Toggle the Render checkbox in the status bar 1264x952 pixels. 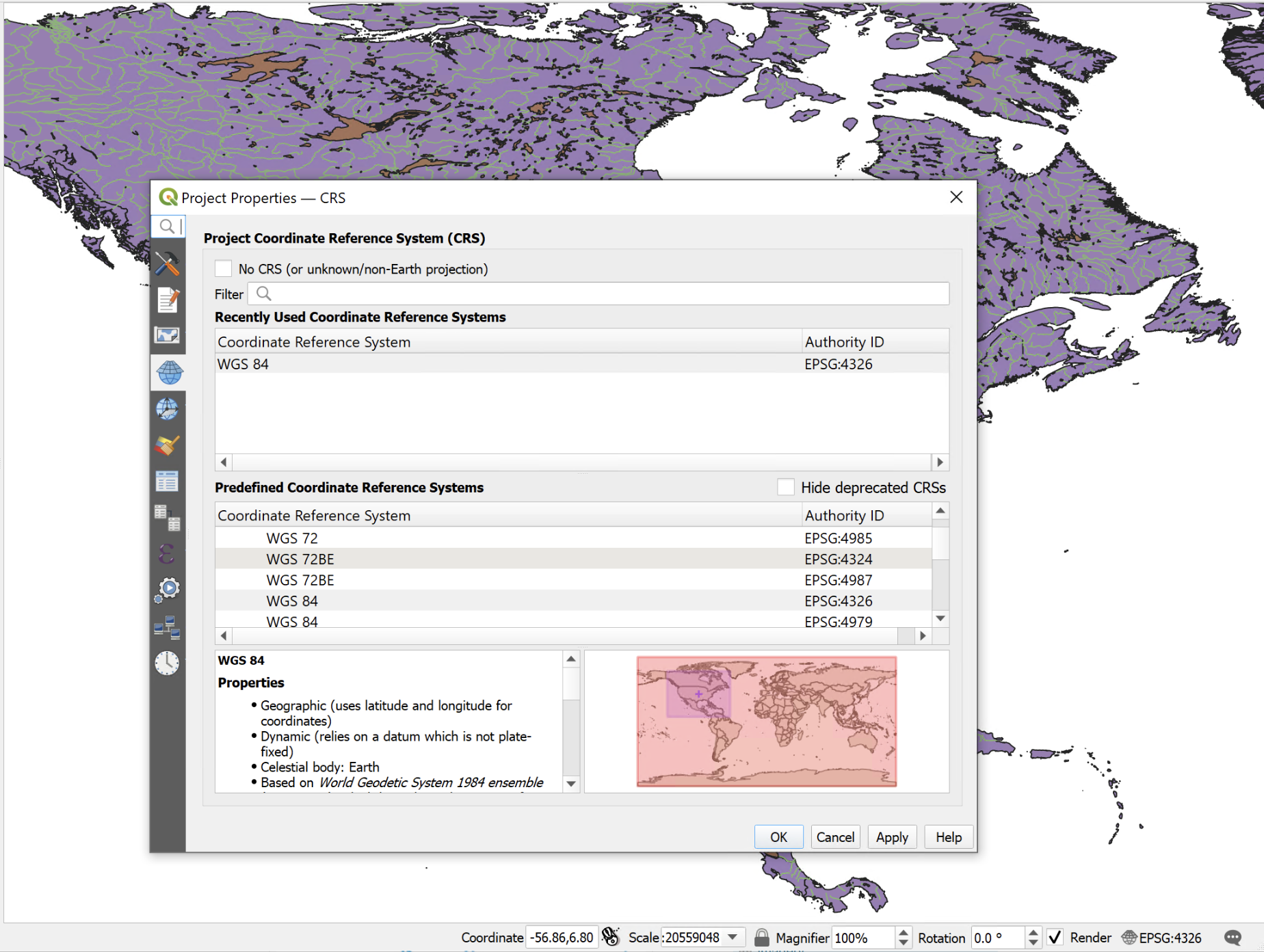tap(1055, 938)
